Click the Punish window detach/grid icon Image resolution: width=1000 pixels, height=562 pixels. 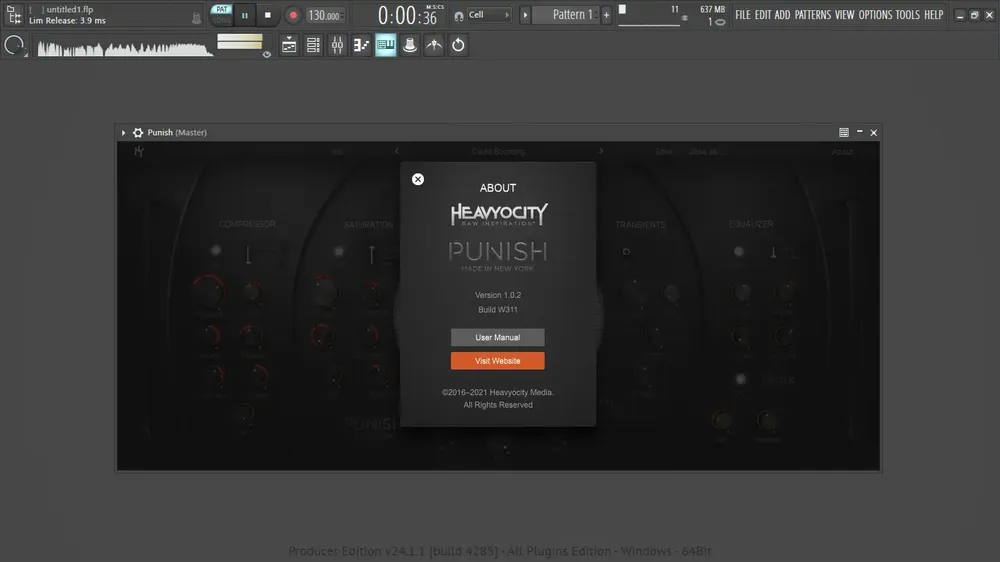tap(844, 132)
